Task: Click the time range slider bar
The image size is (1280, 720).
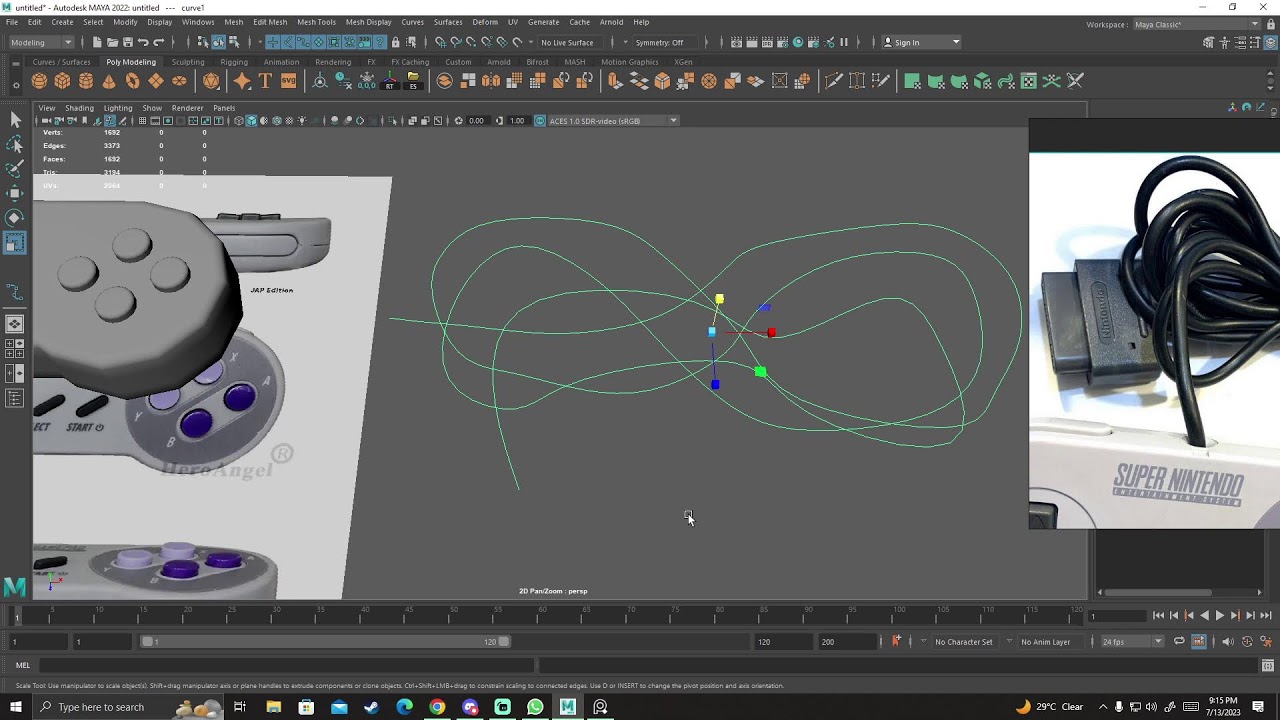Action: [325, 642]
